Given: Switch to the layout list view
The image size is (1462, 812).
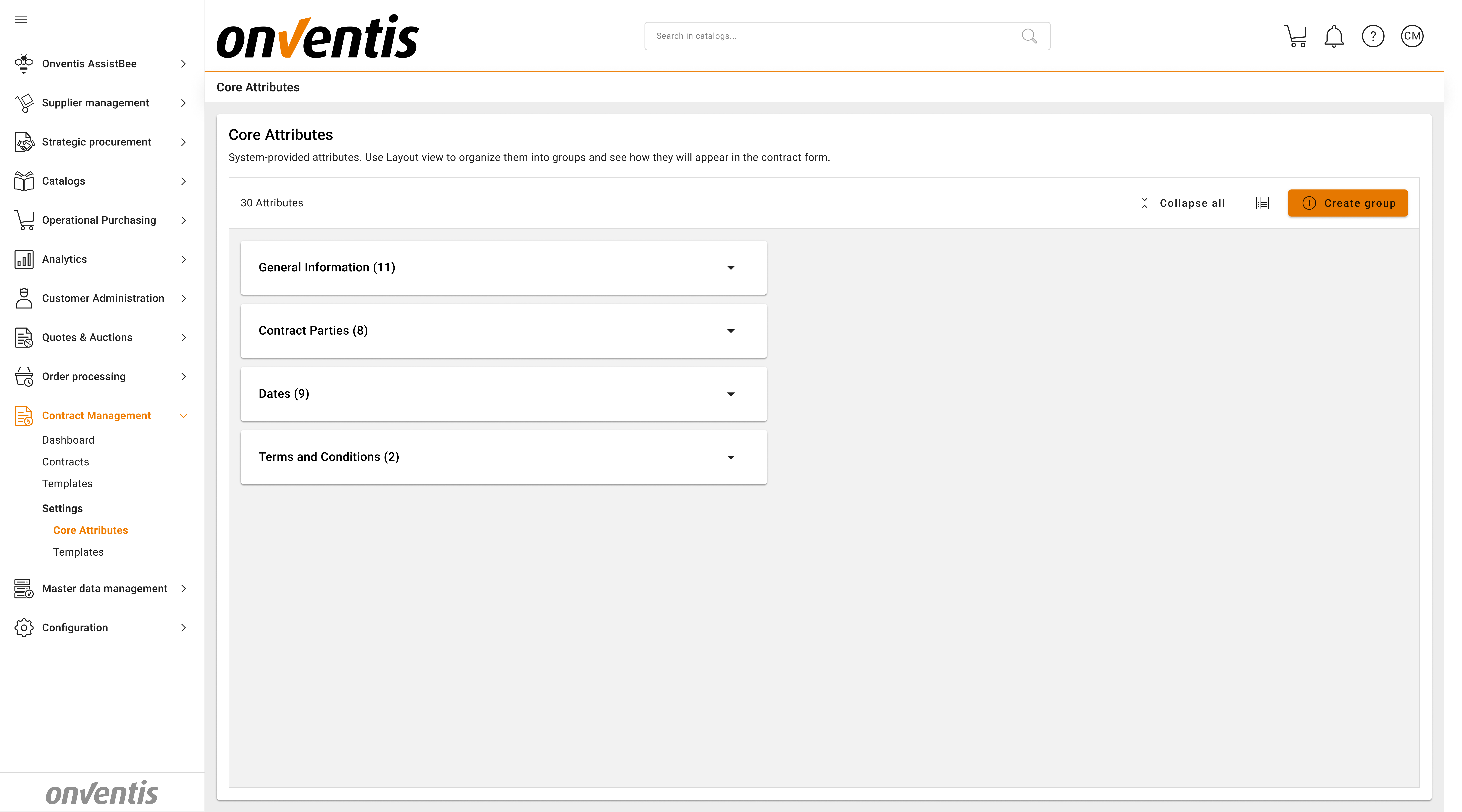Looking at the screenshot, I should [x=1262, y=203].
